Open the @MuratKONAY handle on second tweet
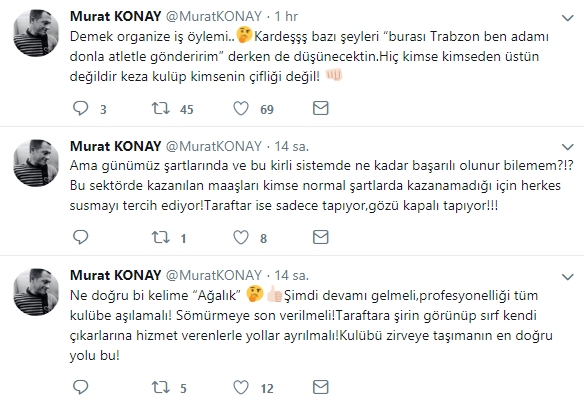Viewport: 584px width, 402px height. (x=214, y=146)
